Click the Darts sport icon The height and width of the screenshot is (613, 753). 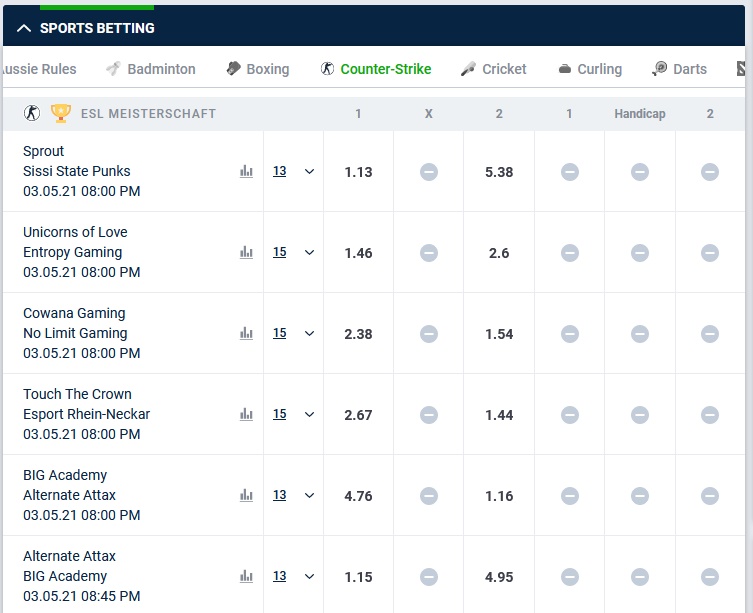coord(660,69)
